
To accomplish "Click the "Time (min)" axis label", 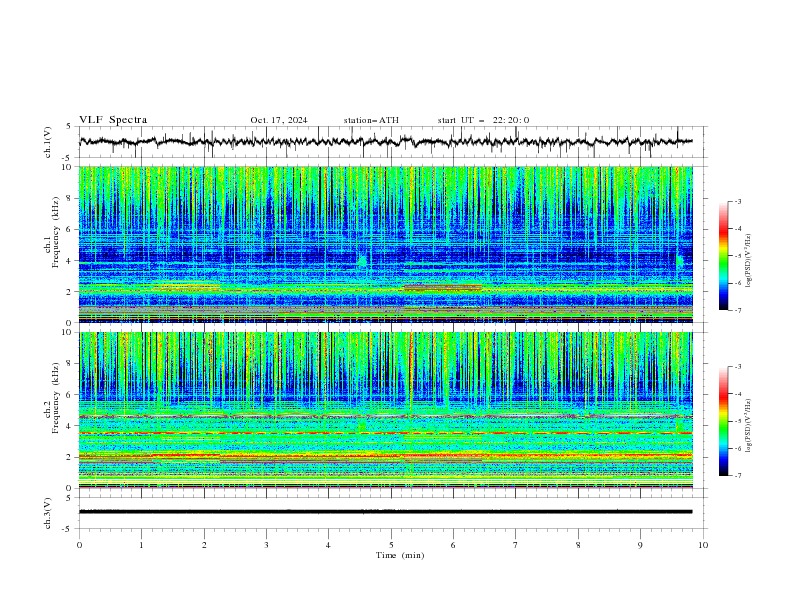I will pos(400,555).
